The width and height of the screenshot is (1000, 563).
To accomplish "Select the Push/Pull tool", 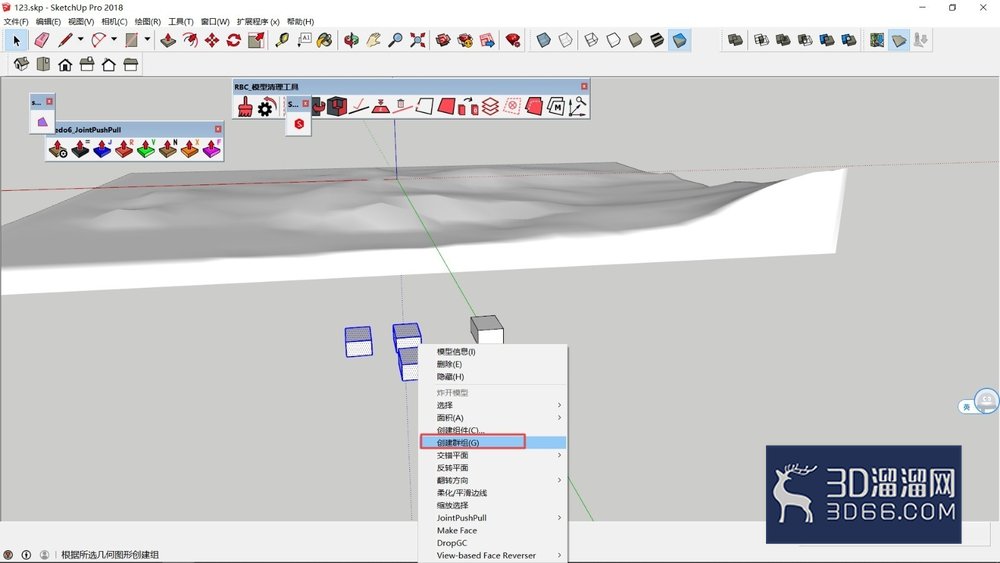I will pyautogui.click(x=168, y=40).
